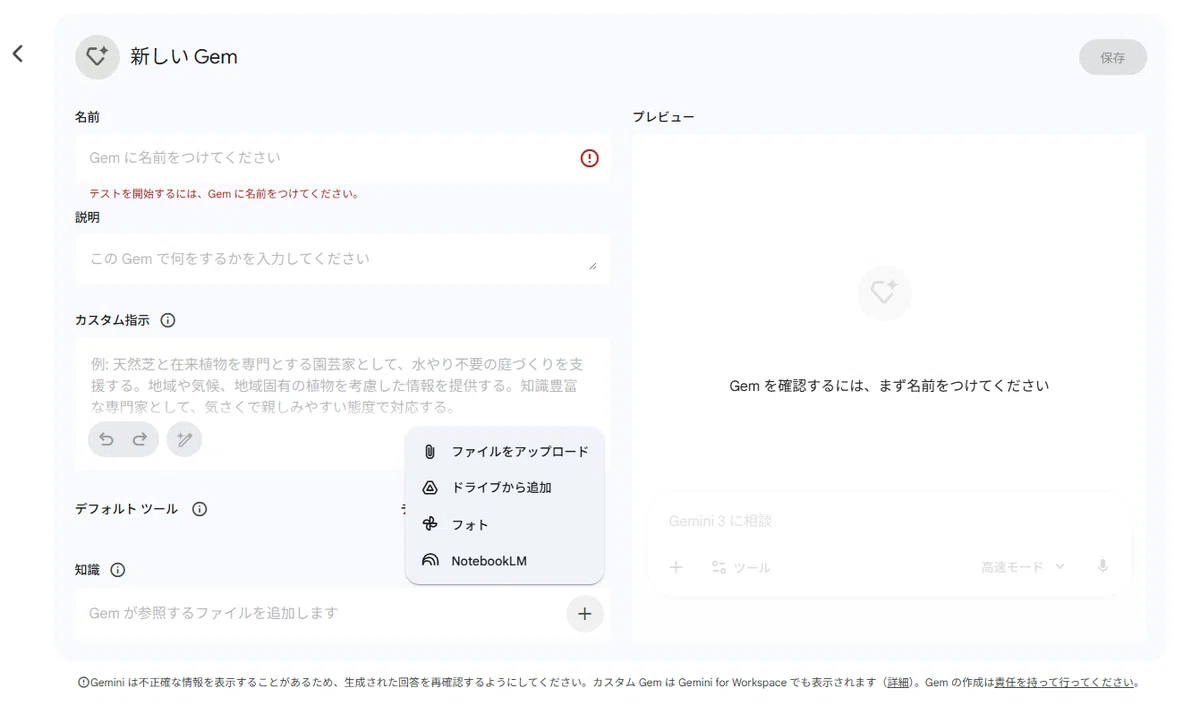
Task: Click the 知識 section label
Action: (x=87, y=570)
